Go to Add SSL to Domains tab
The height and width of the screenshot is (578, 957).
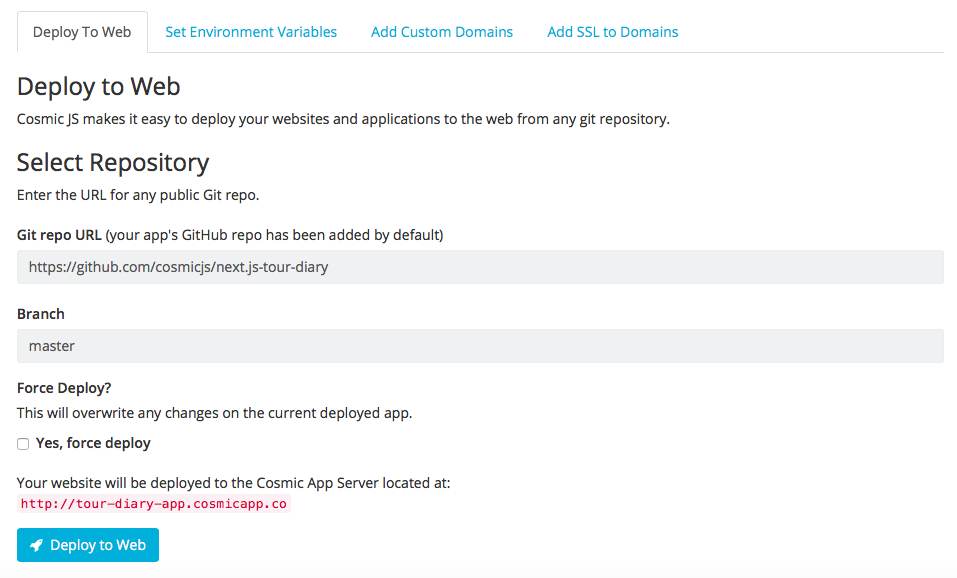point(612,32)
